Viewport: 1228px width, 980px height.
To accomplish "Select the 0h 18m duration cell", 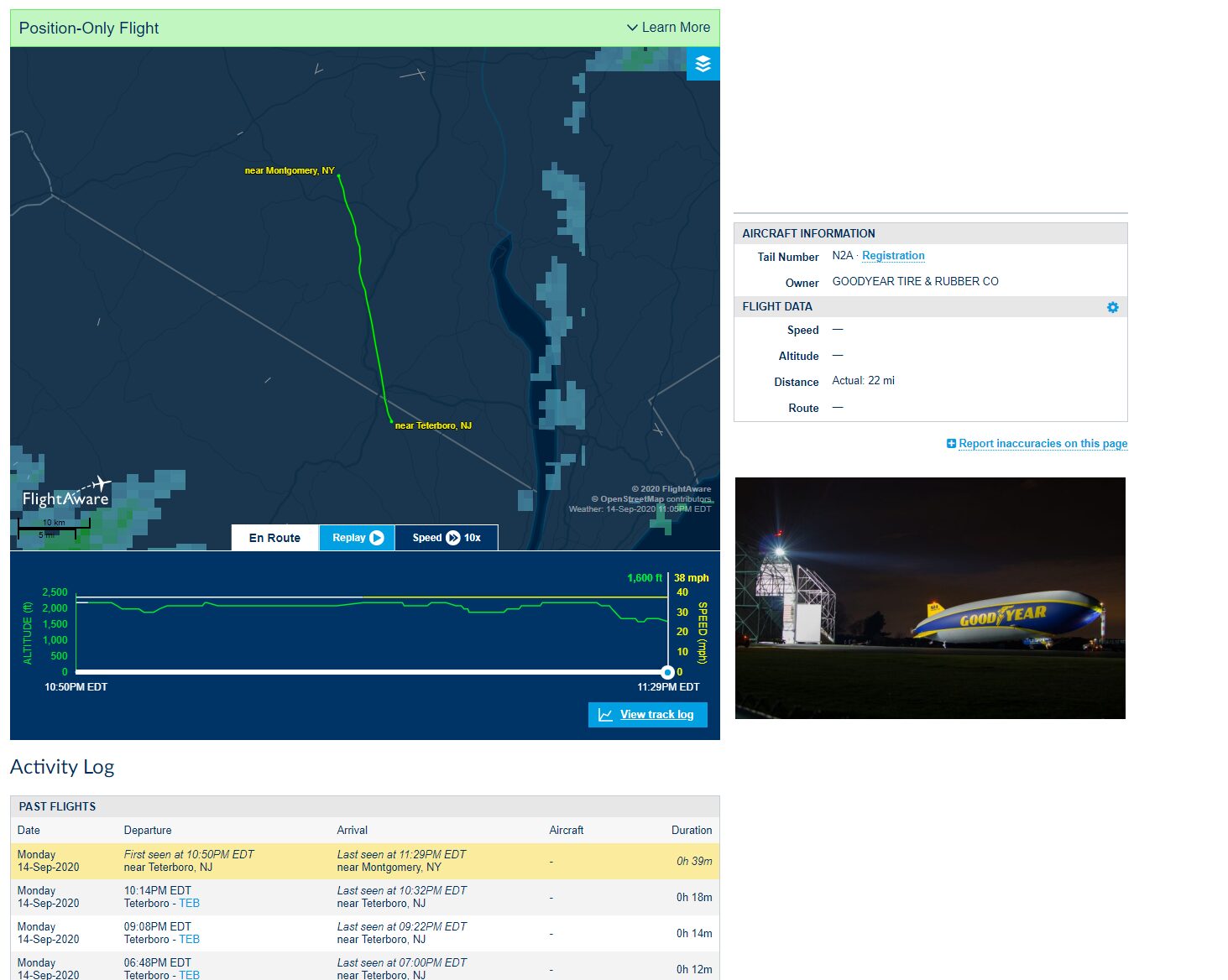I will tap(694, 898).
